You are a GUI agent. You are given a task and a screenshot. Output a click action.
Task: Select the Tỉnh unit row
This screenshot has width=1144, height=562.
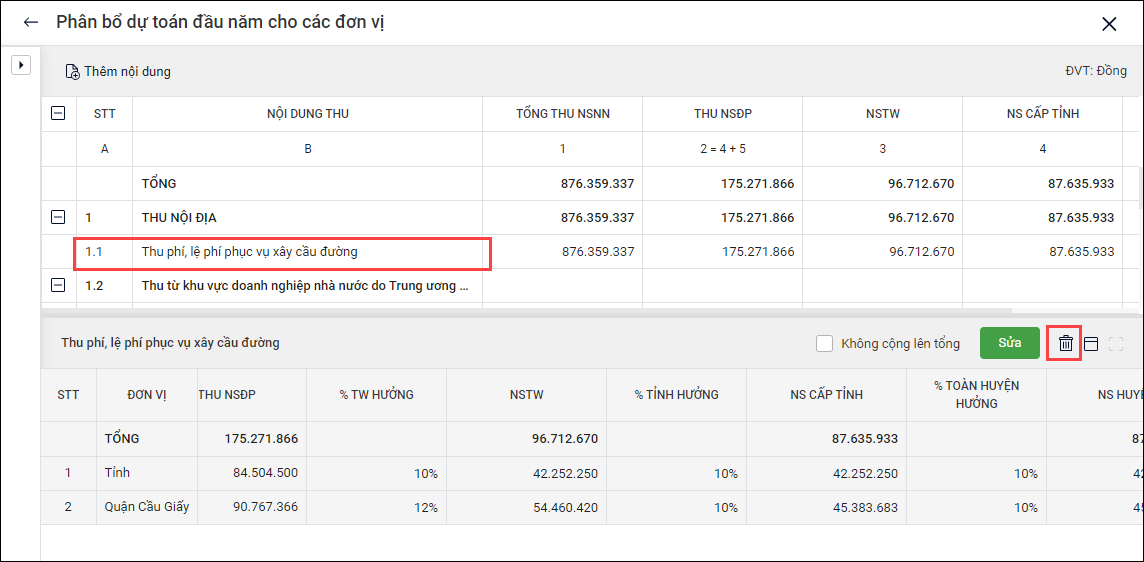118,473
